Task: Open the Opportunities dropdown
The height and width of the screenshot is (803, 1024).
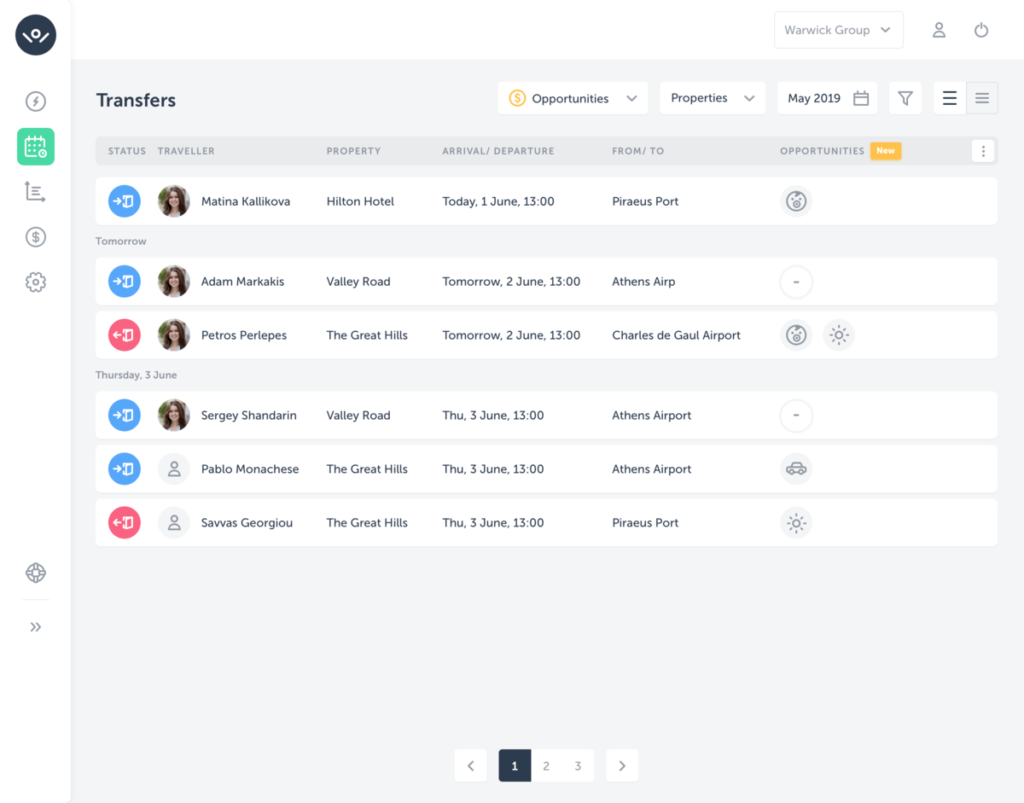Action: click(572, 98)
